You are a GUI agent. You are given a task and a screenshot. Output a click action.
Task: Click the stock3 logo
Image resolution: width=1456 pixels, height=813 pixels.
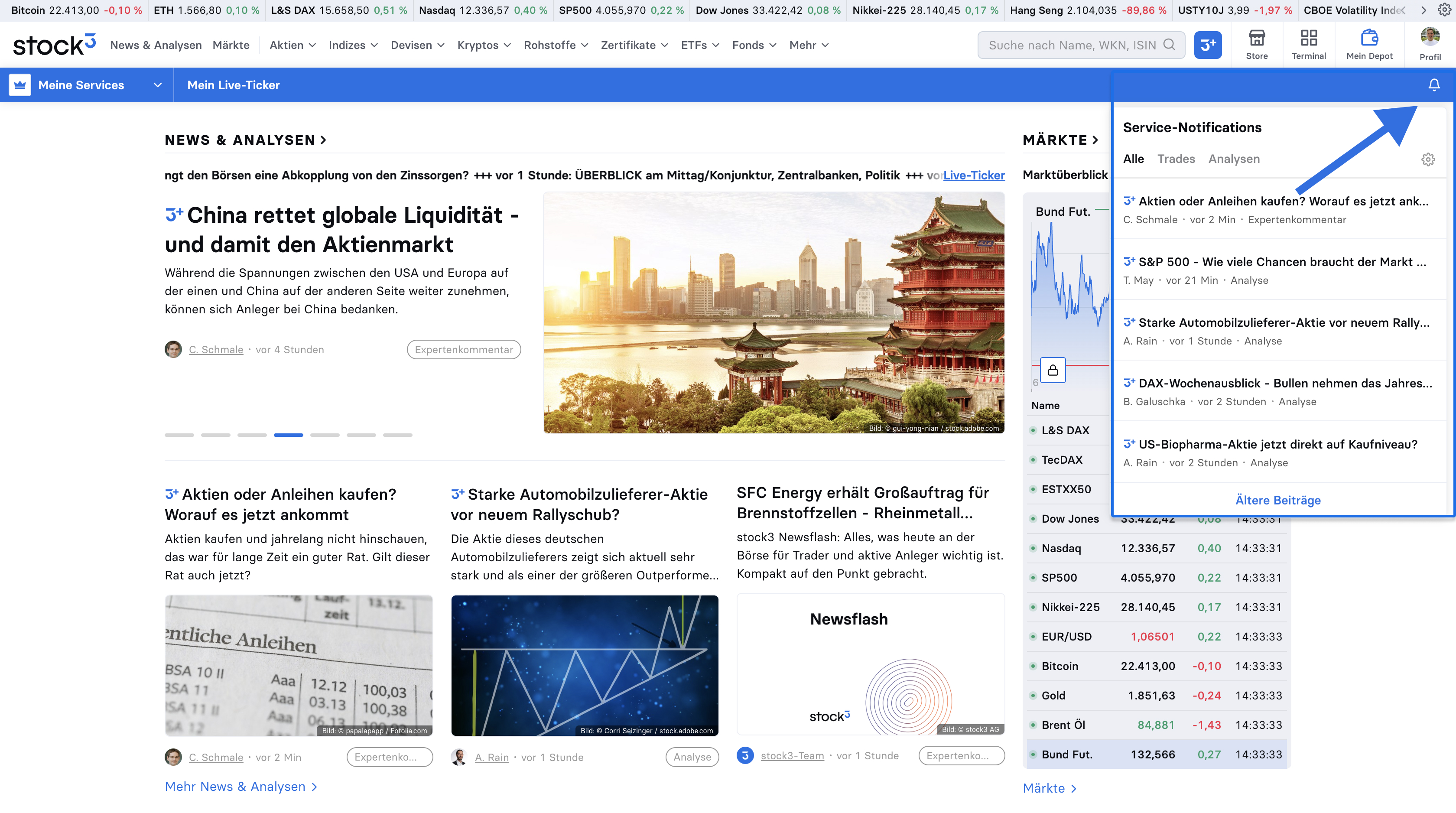pyautogui.click(x=54, y=45)
